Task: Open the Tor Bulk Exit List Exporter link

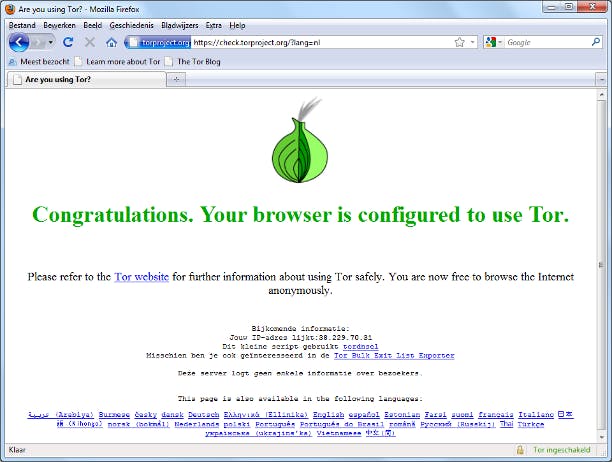Action: 394,355
